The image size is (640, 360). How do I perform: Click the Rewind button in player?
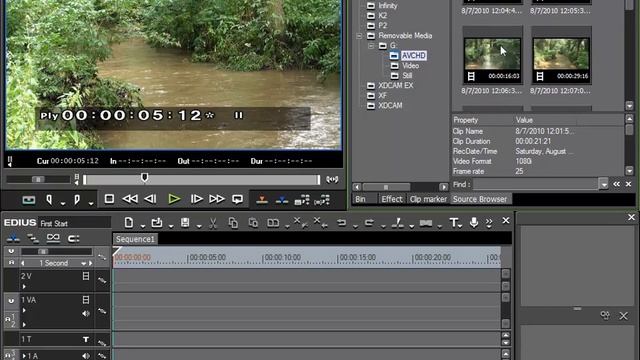click(130, 199)
